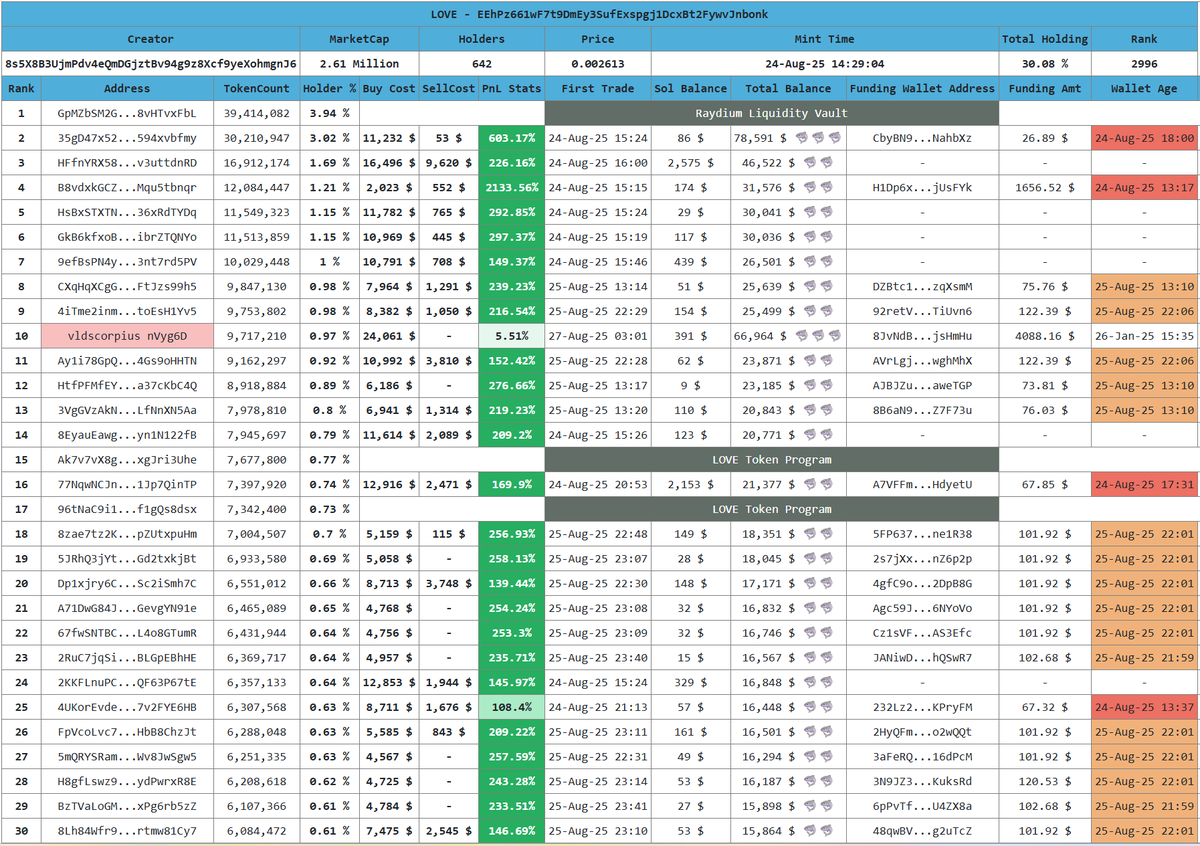Screen dimensions: 1200x846
Task: Click the middle shark icon beside 78,591 $
Action: coord(818,137)
